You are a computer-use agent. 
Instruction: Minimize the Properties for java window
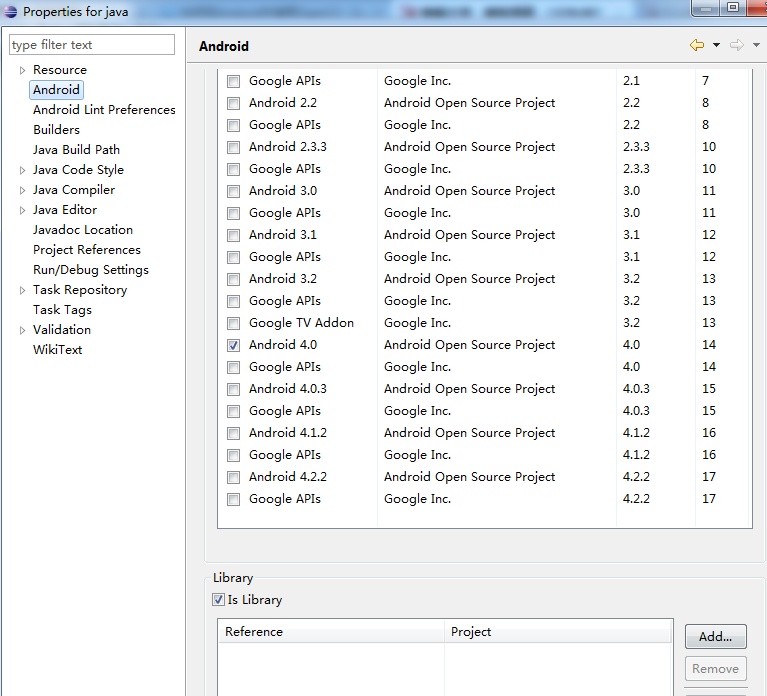[x=705, y=7]
